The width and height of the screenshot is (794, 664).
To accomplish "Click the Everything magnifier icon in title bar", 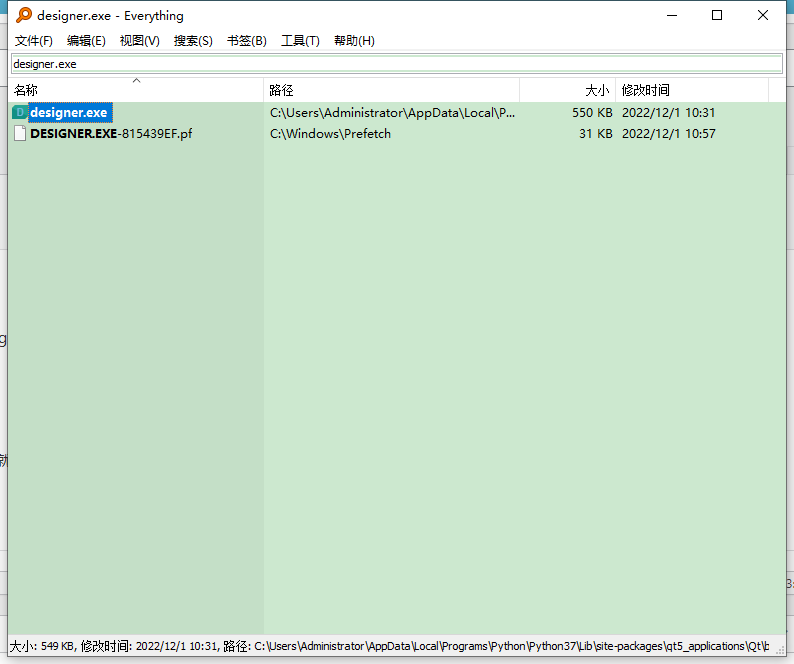I will pyautogui.click(x=24, y=15).
